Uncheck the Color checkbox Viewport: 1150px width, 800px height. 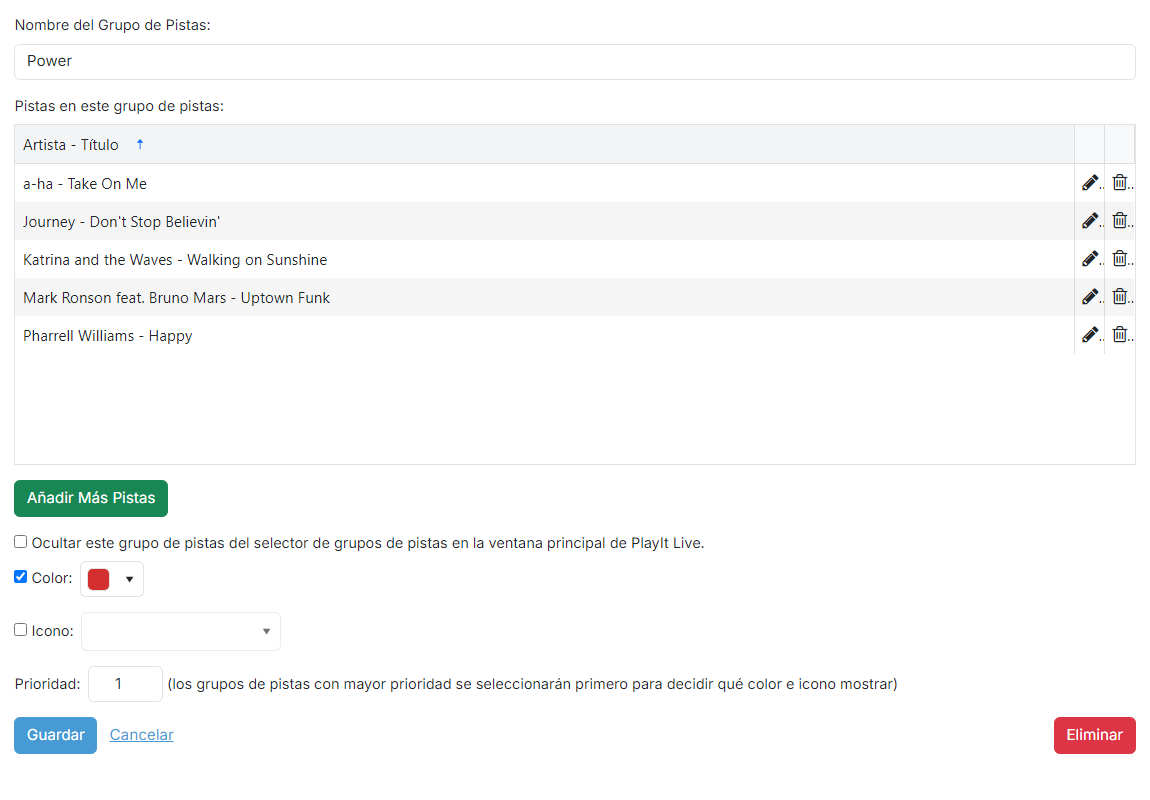point(21,577)
